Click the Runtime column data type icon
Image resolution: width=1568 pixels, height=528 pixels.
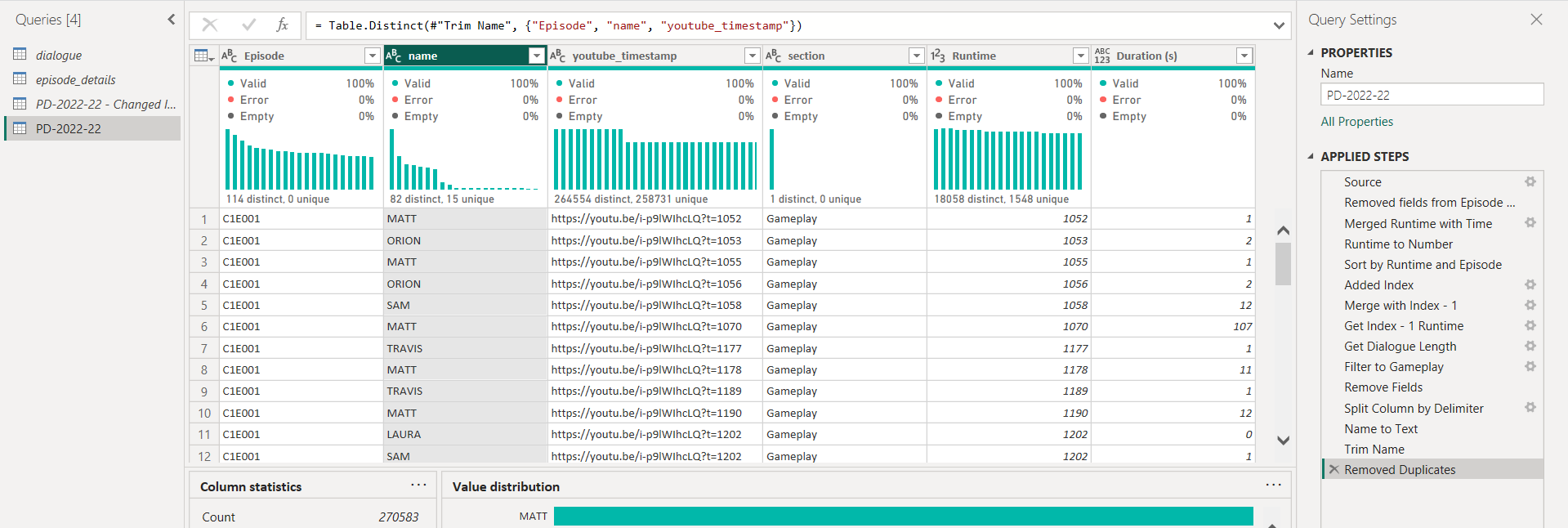(x=937, y=56)
